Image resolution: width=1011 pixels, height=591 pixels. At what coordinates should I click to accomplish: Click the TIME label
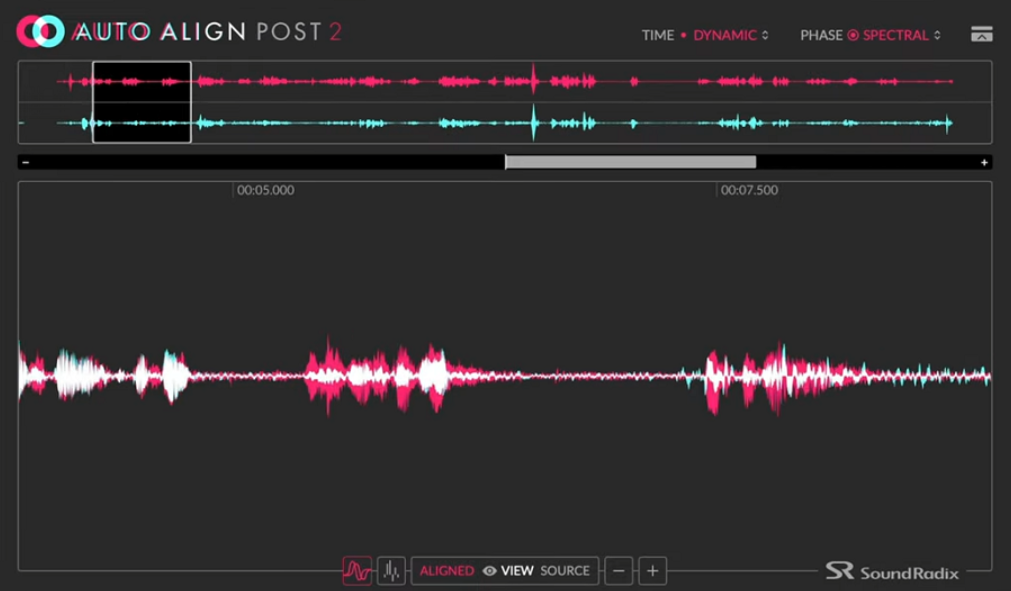pyautogui.click(x=658, y=35)
